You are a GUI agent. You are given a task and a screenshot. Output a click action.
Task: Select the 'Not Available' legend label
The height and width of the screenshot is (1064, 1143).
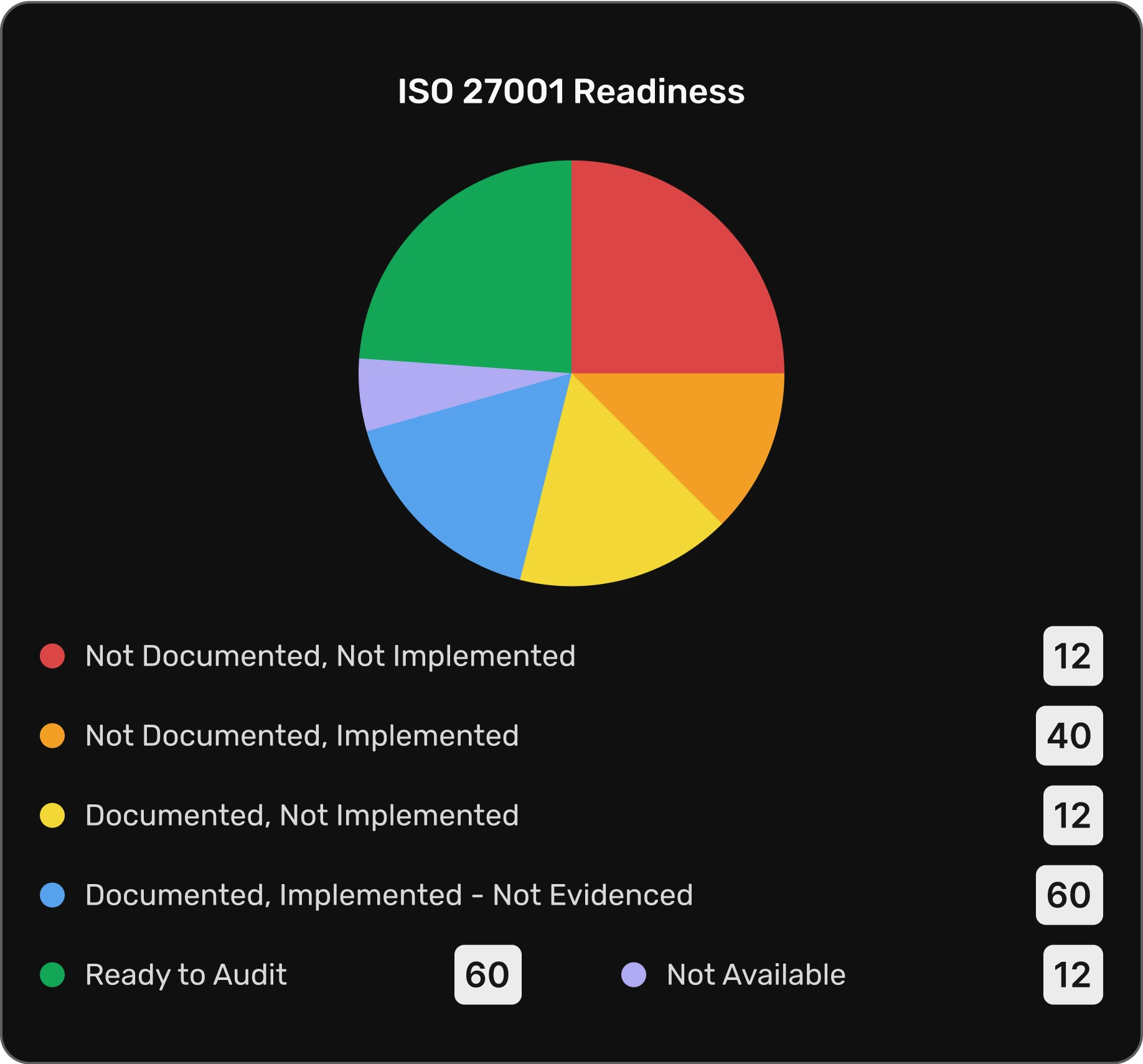pyautogui.click(x=756, y=975)
